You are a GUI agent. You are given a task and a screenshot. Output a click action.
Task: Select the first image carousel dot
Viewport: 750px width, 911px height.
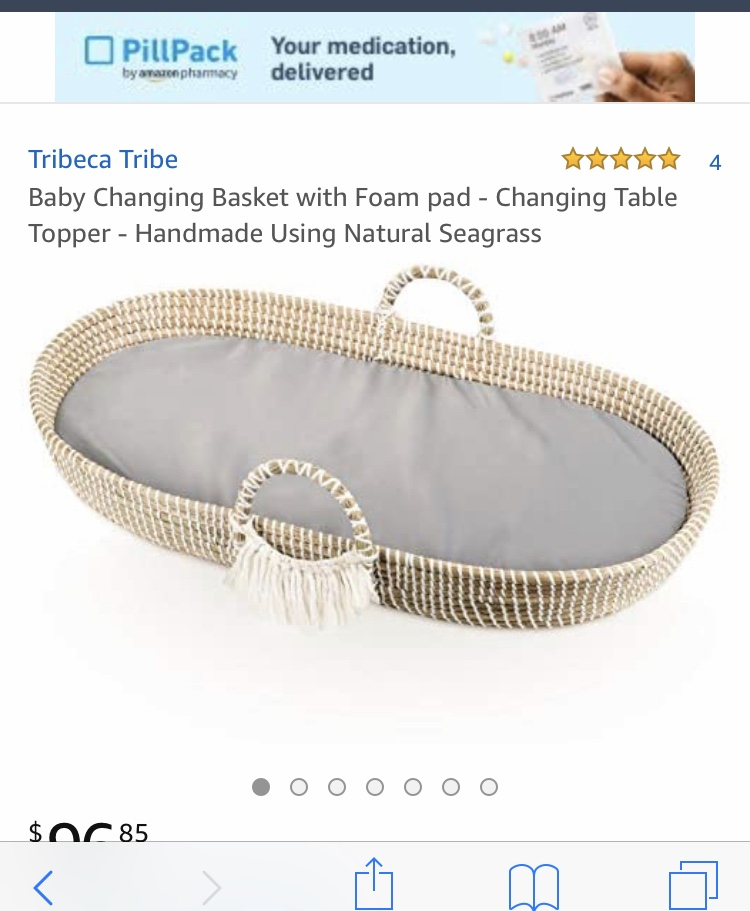(261, 787)
